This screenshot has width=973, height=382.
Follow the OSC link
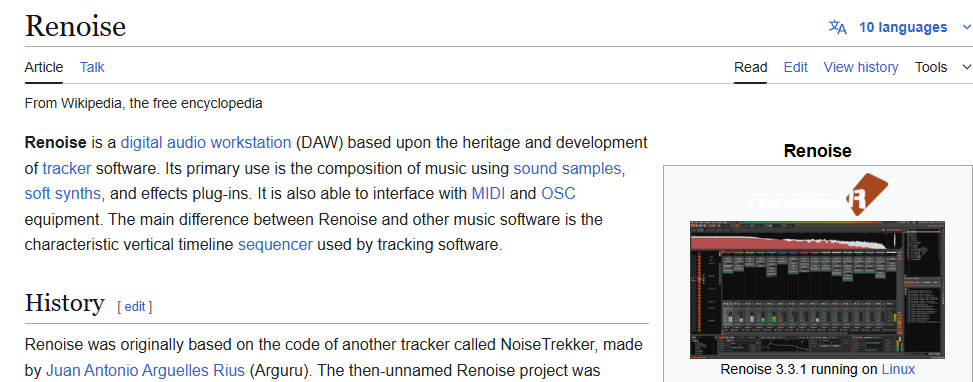pos(558,193)
